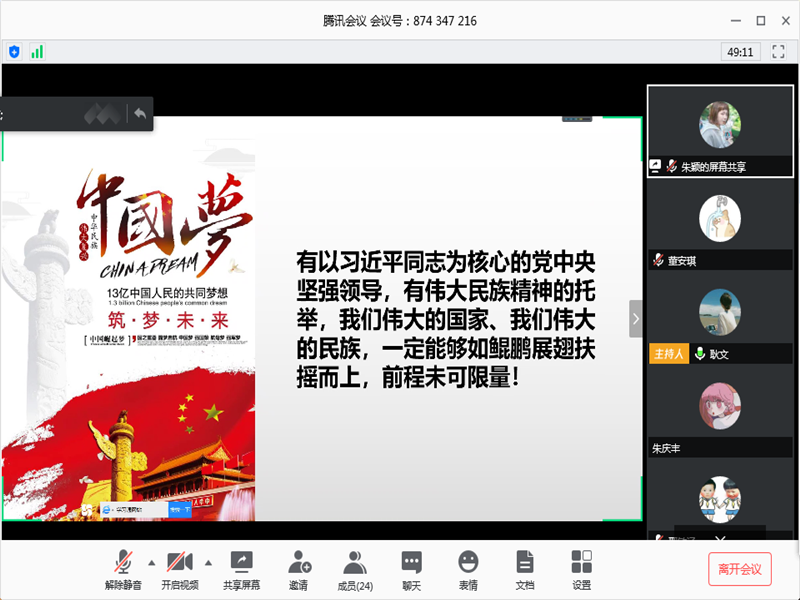800x600 pixels.
Task: Start screen sharing with 共享屏幕
Action: point(241,570)
